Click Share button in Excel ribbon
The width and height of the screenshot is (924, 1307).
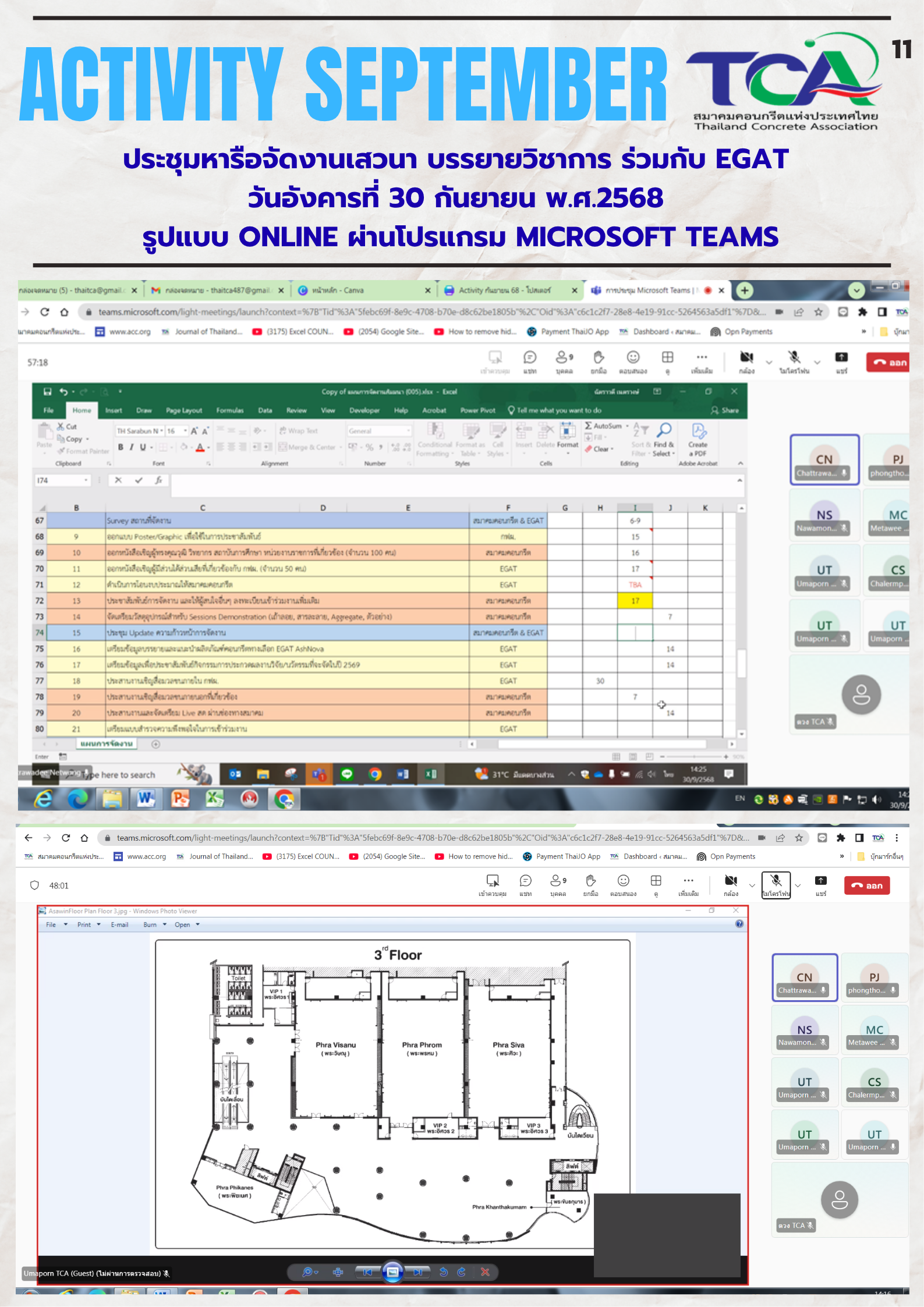(725, 410)
